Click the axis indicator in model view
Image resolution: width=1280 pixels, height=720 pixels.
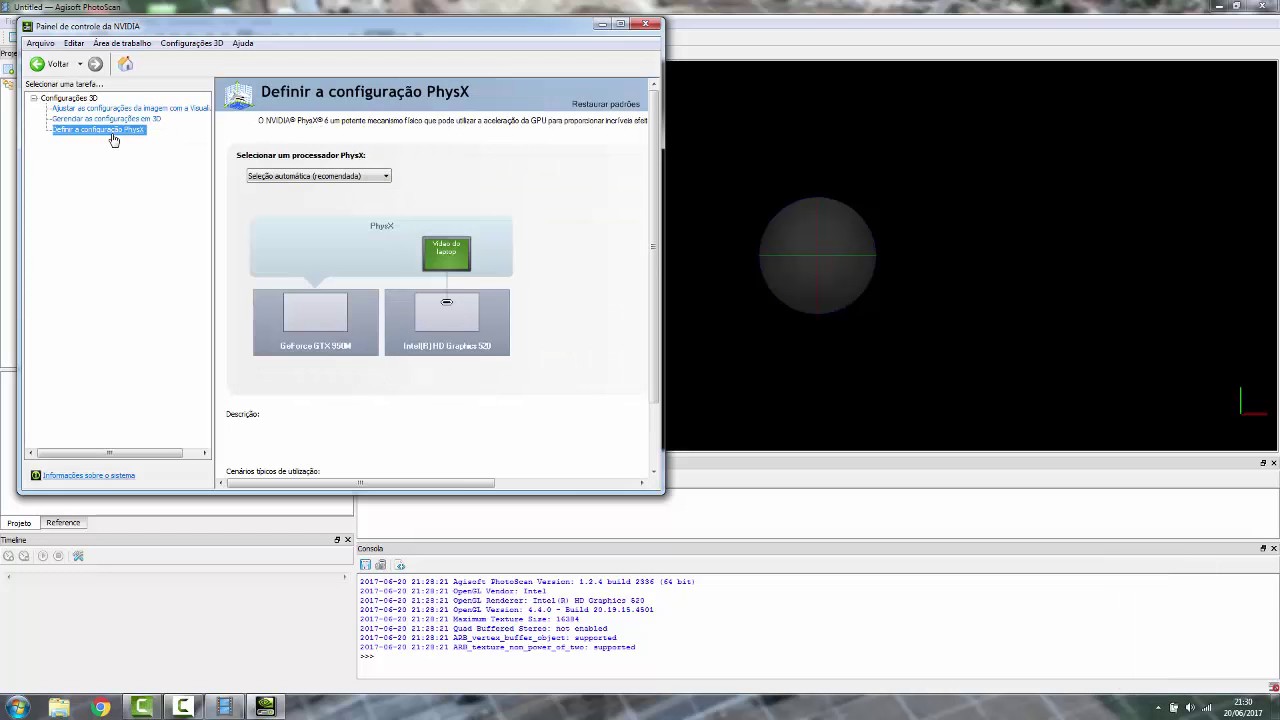1253,402
